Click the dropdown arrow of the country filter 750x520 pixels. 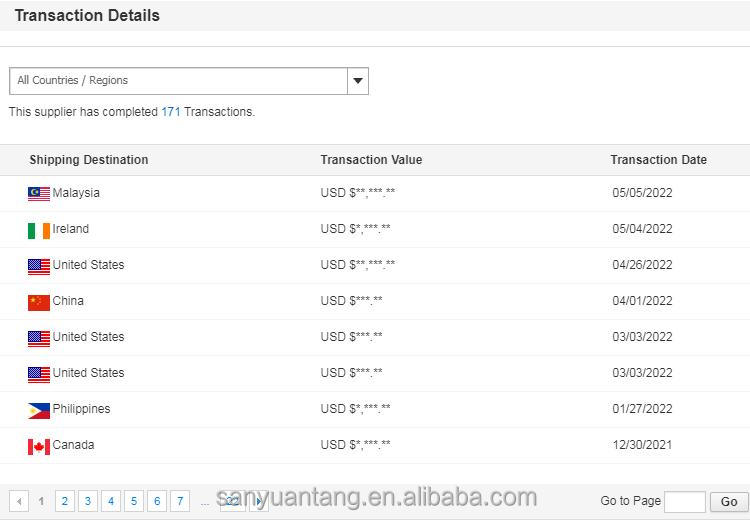click(358, 81)
